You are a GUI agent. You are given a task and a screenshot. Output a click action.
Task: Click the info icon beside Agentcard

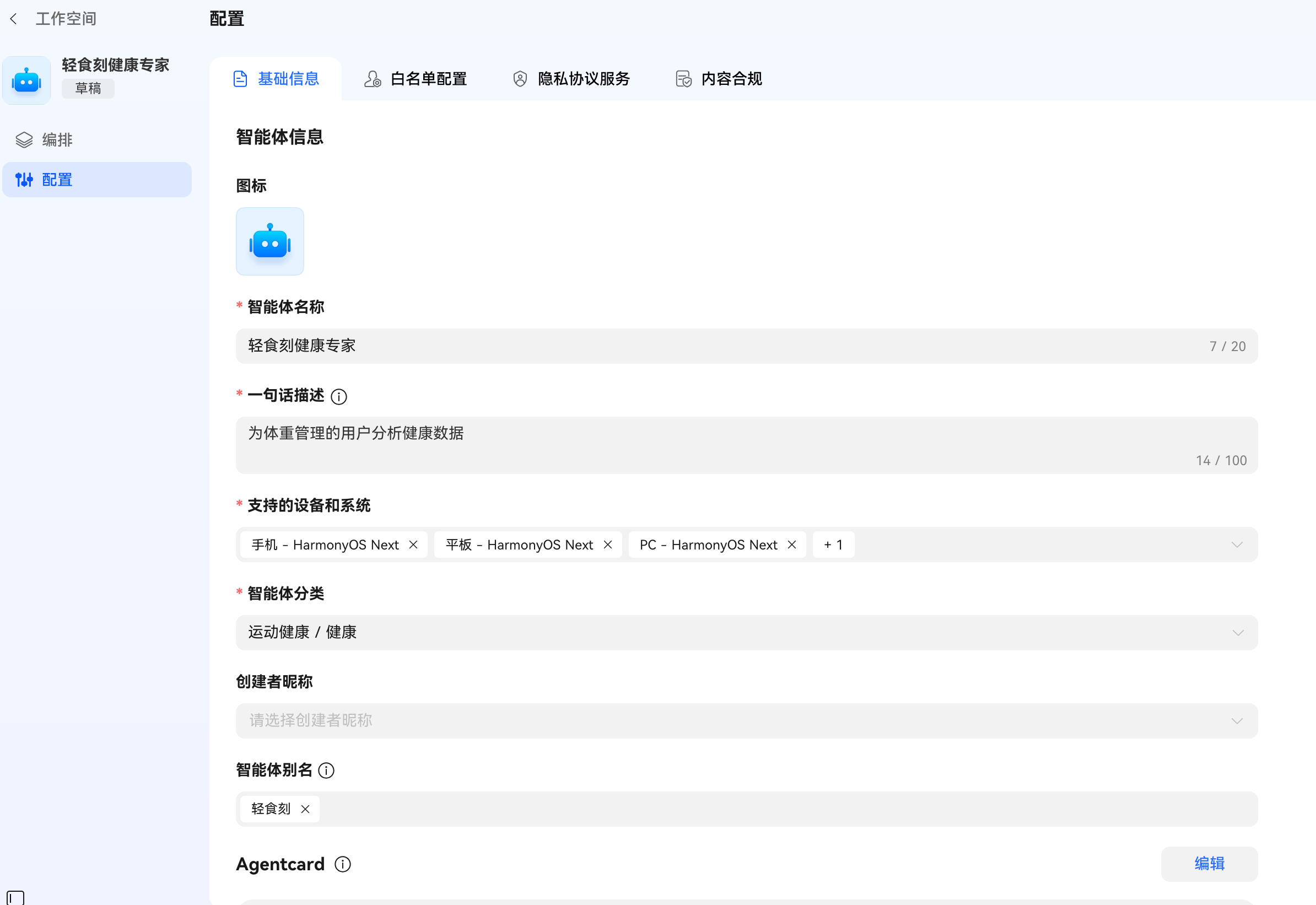pyautogui.click(x=342, y=865)
